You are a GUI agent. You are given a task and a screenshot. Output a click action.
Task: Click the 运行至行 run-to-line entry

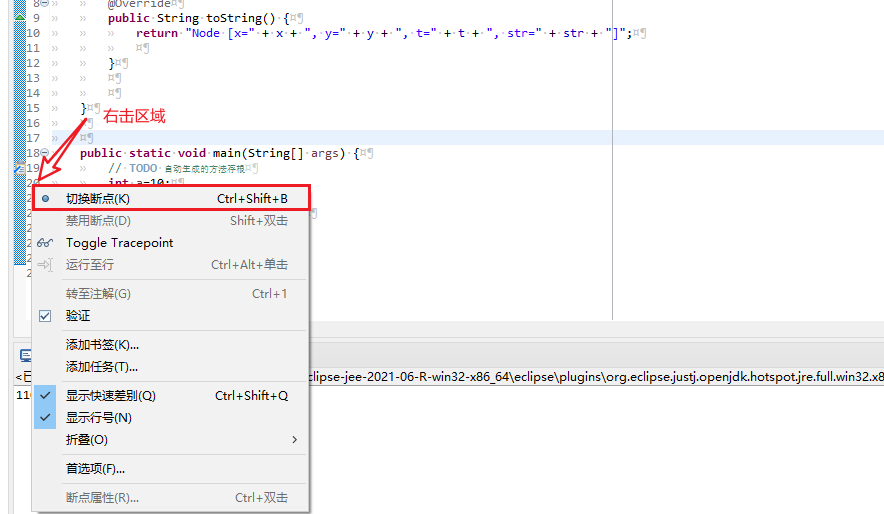tap(90, 265)
